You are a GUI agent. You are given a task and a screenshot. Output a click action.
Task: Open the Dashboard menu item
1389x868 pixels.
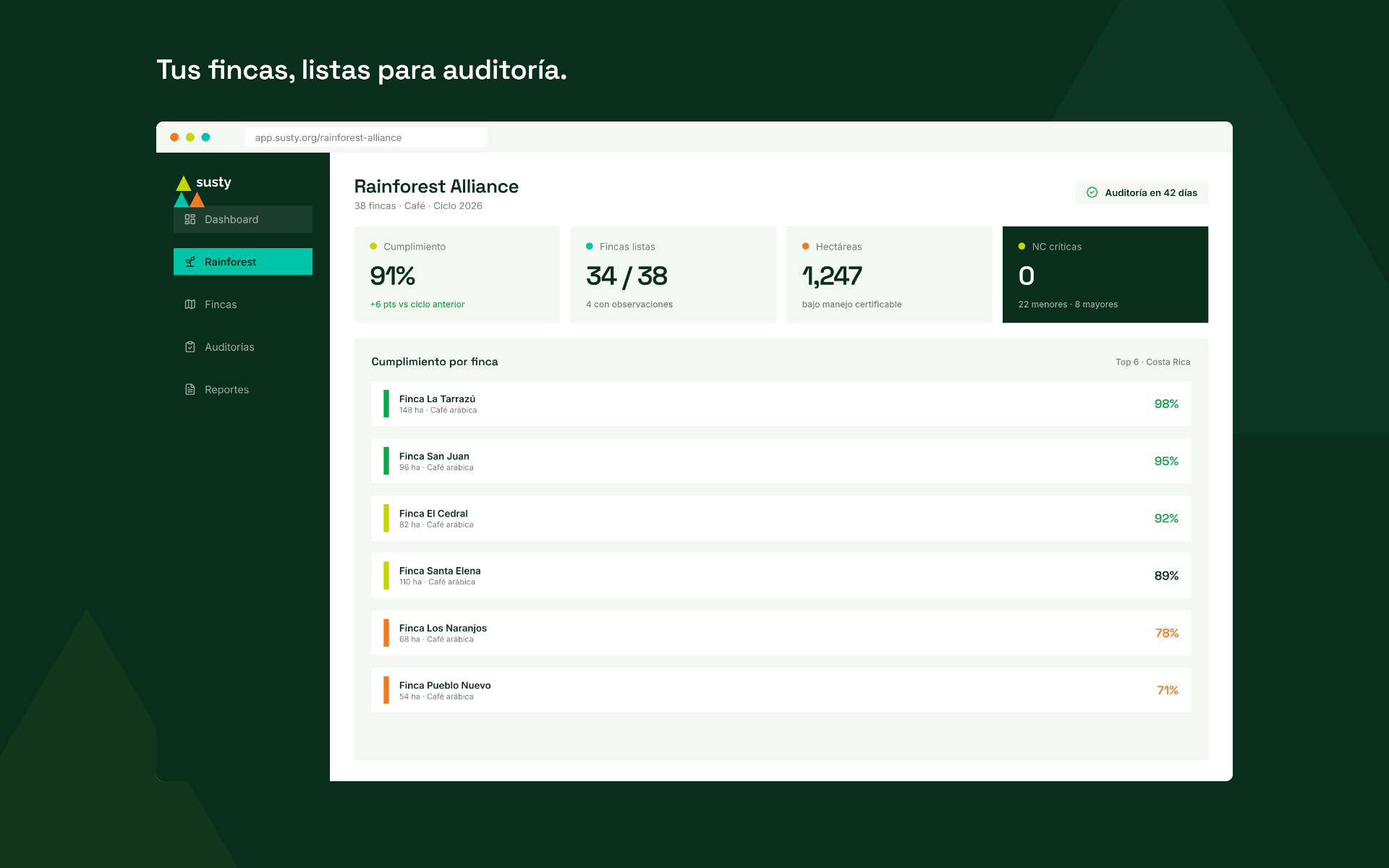coord(243,219)
